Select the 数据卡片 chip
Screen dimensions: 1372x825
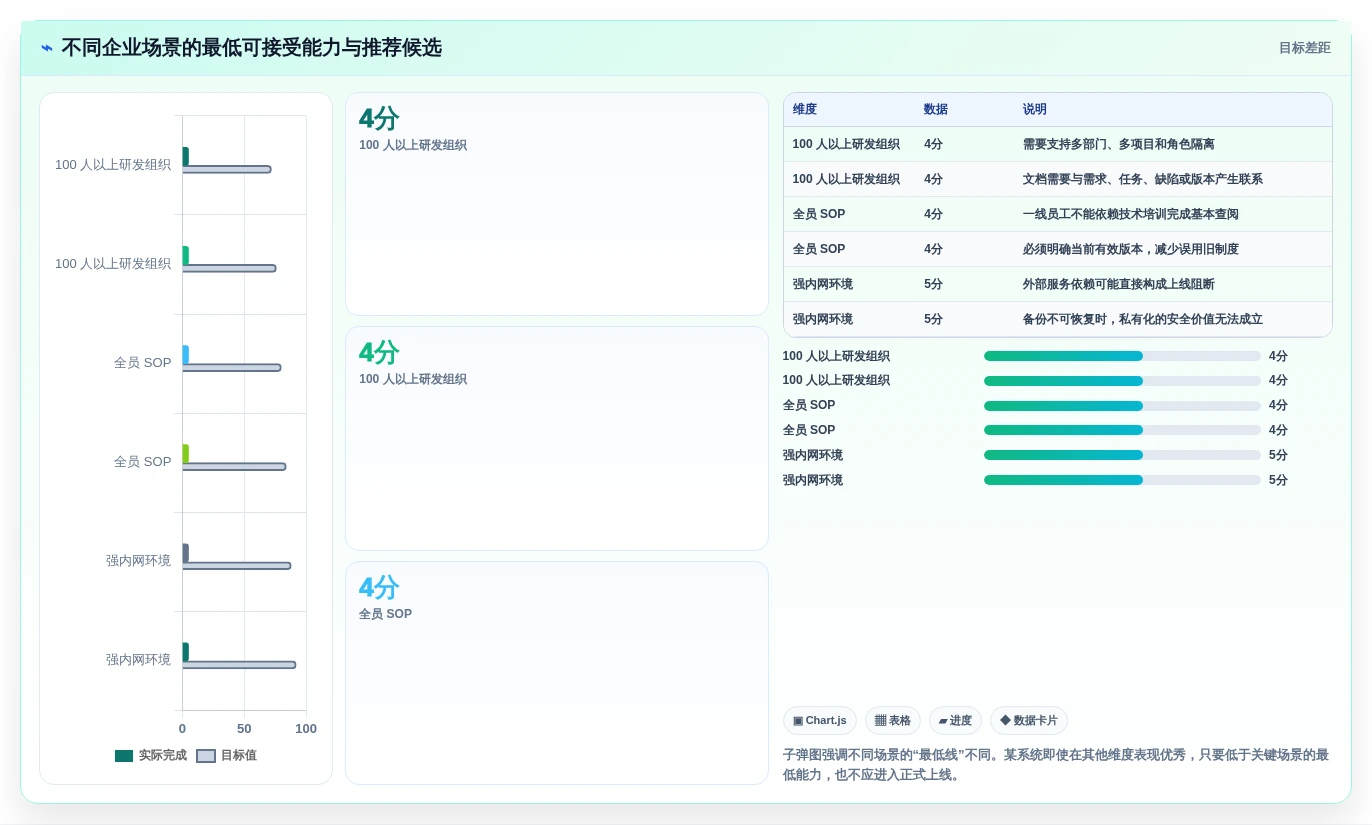pyautogui.click(x=1029, y=721)
